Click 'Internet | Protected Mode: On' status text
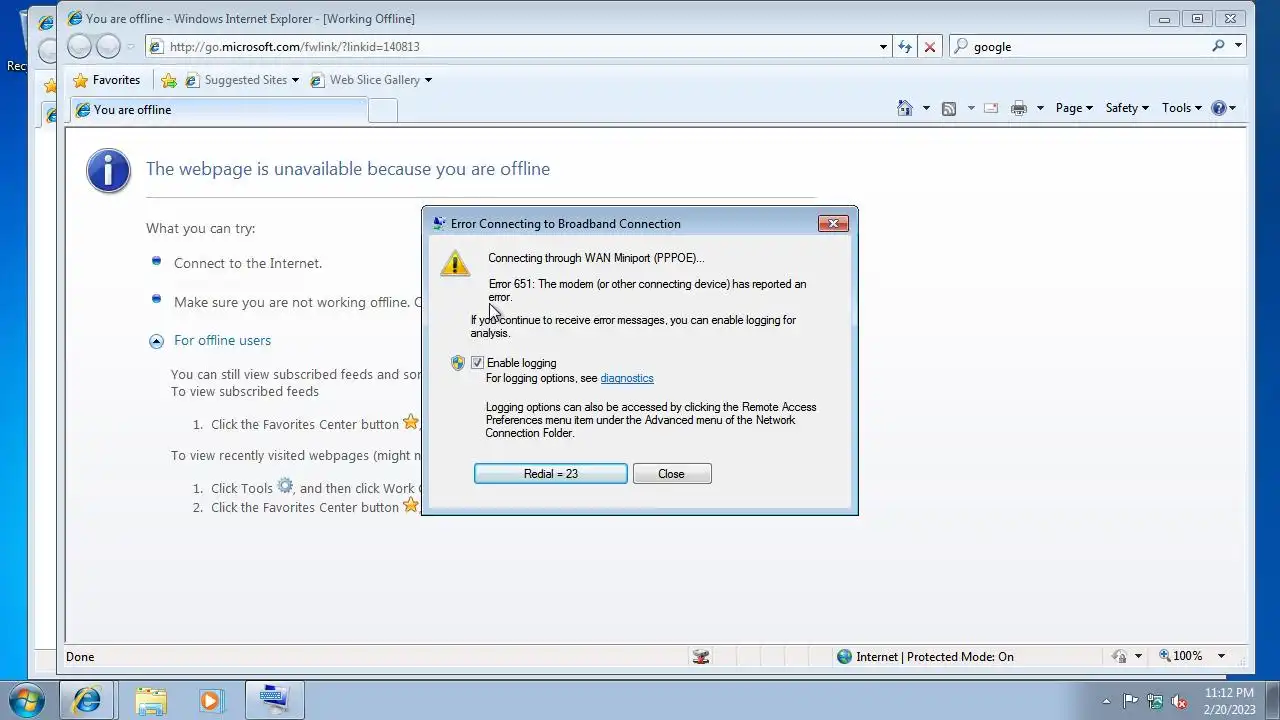This screenshot has width=1280, height=720. click(935, 657)
